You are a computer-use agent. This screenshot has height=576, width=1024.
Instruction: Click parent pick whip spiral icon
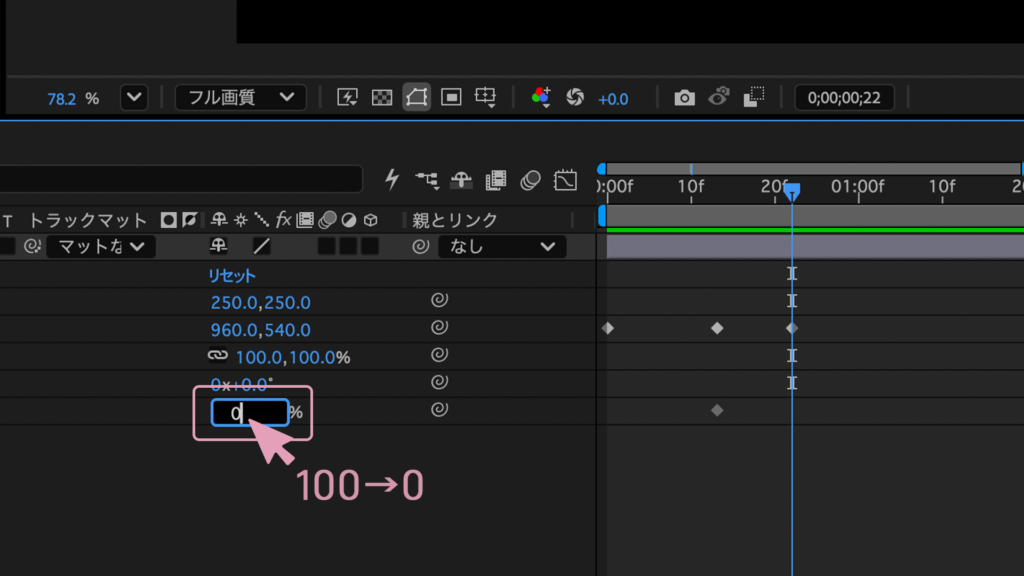[421, 246]
